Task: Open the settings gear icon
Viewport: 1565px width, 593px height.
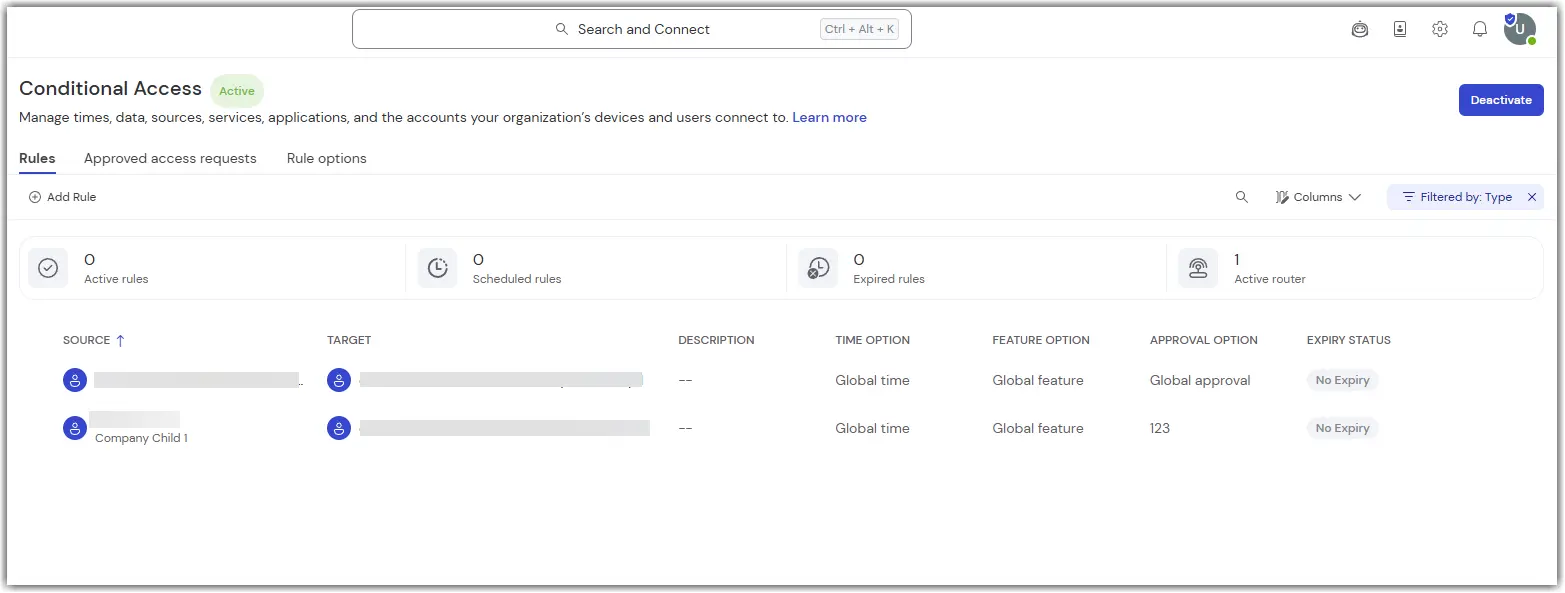Action: tap(1440, 29)
